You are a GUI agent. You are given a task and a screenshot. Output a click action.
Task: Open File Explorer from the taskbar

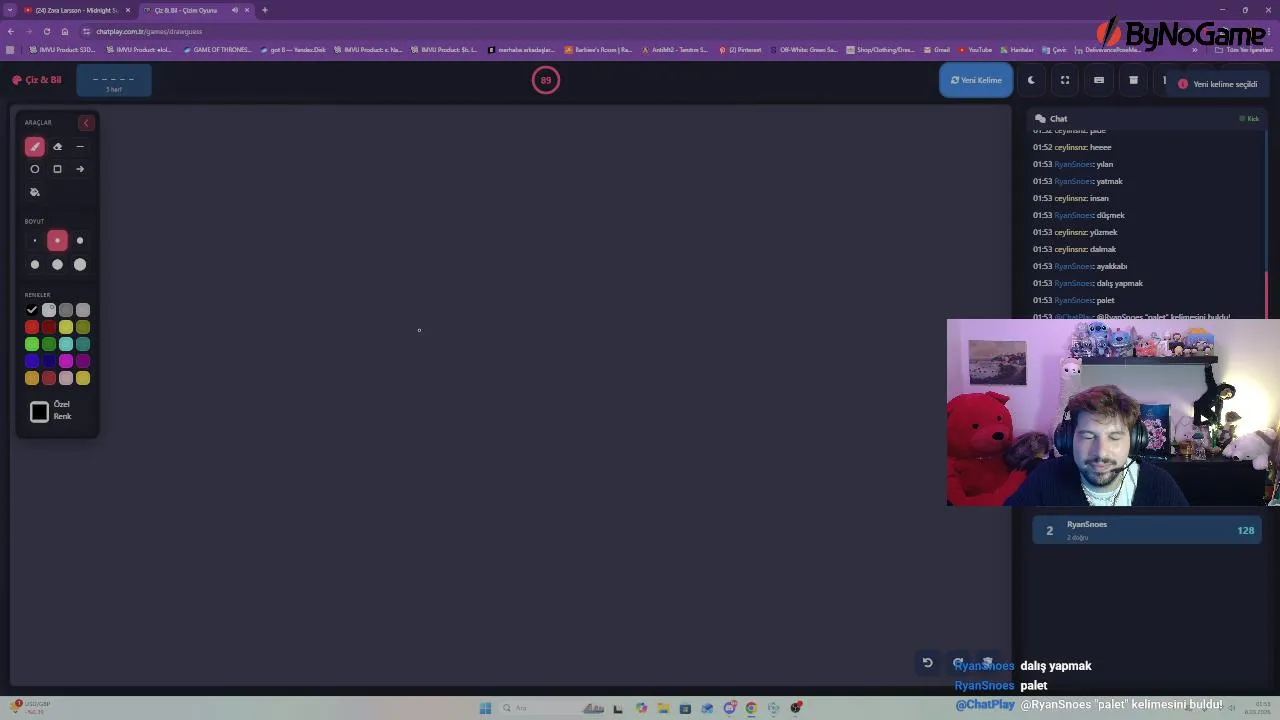[x=663, y=708]
